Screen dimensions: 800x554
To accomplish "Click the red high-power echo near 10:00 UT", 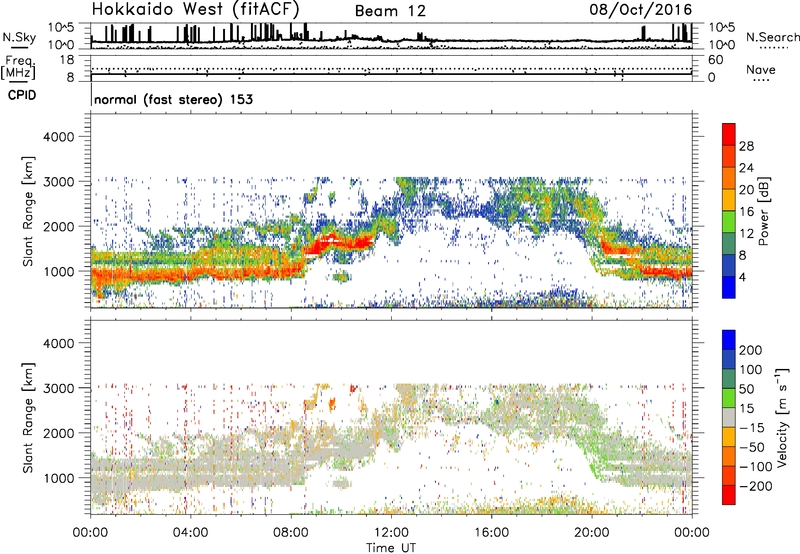I will pyautogui.click(x=339, y=242).
